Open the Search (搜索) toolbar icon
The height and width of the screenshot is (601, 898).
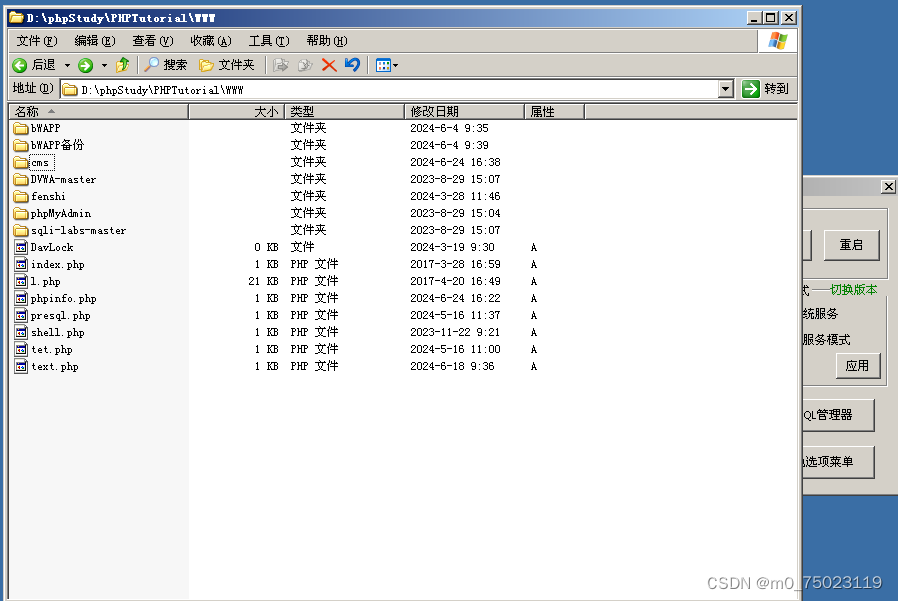pos(165,66)
